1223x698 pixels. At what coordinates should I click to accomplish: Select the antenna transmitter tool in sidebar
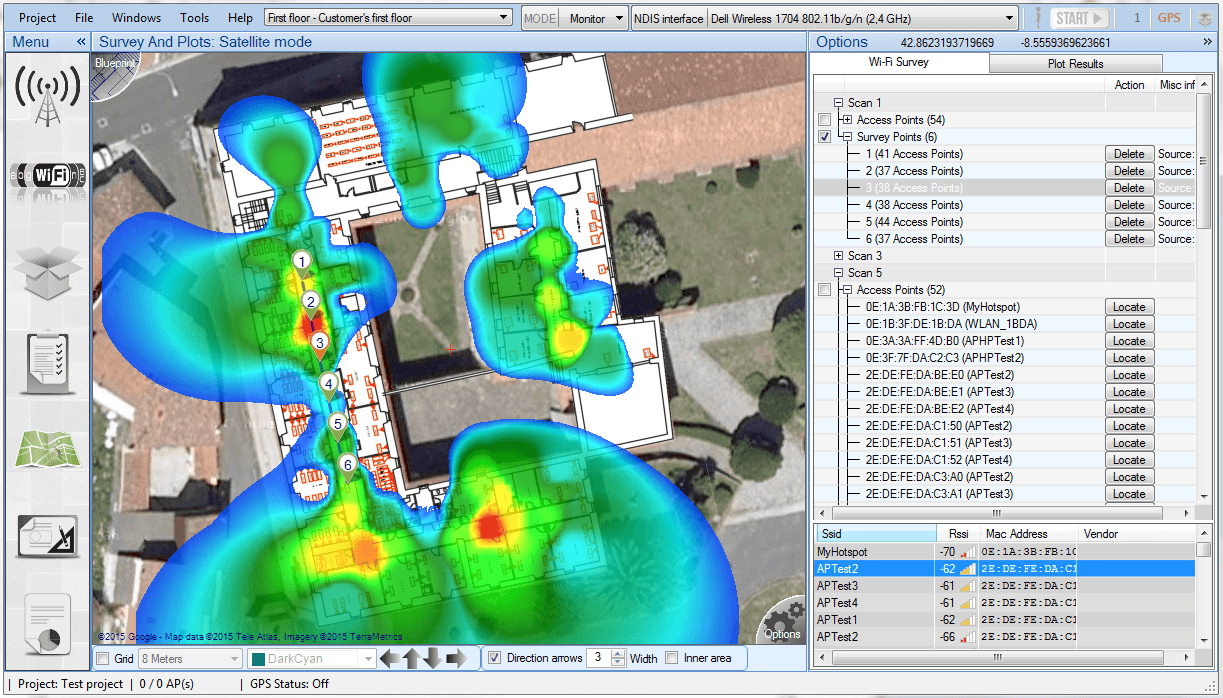(48, 90)
